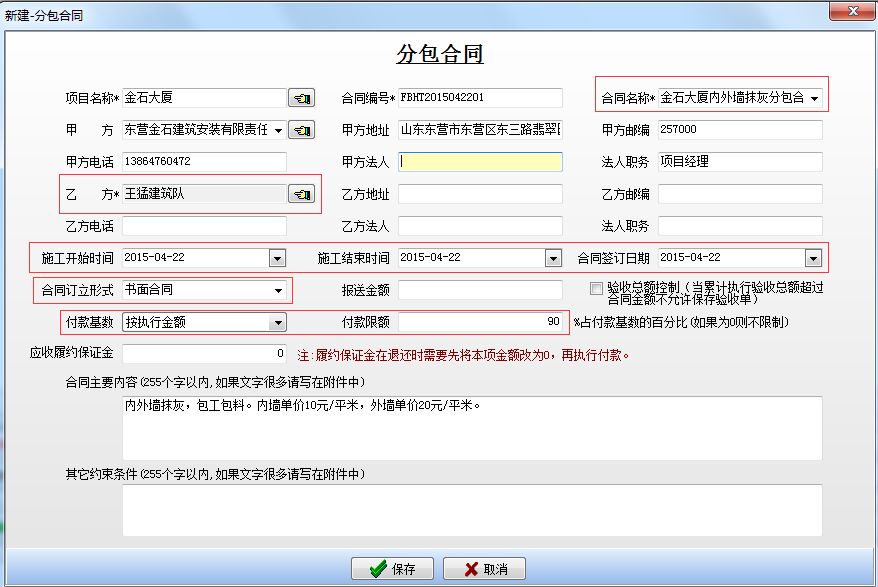Click into the 合同主要内容 text area
Viewport: 878px width, 587px height.
coord(472,425)
